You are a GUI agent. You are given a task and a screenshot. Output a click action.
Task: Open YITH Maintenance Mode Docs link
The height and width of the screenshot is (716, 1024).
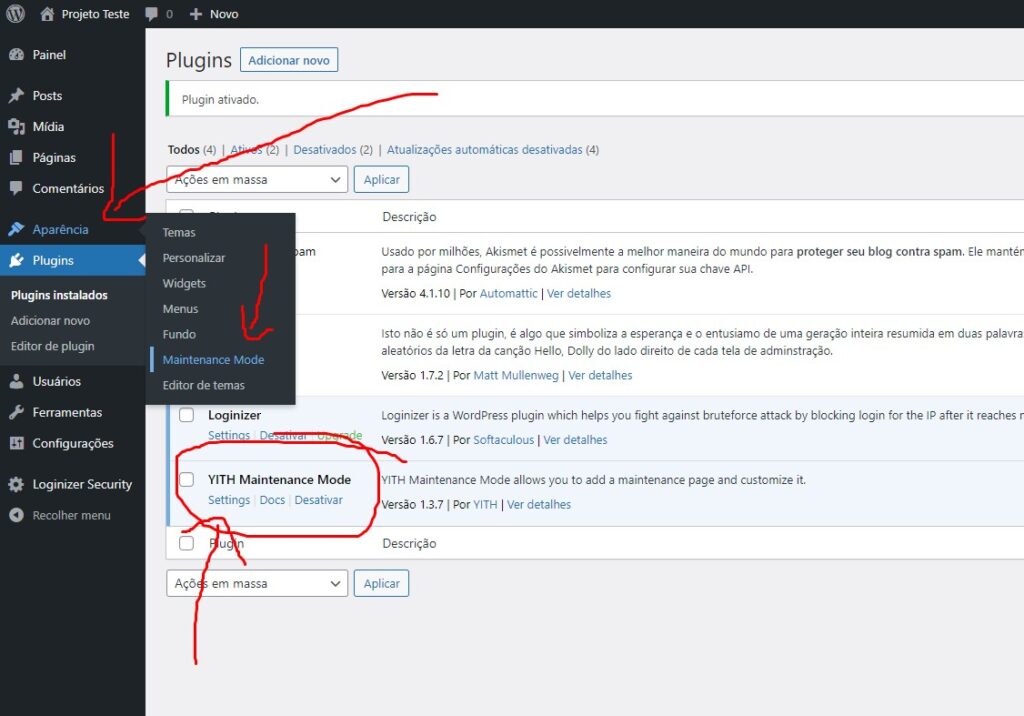(x=272, y=500)
